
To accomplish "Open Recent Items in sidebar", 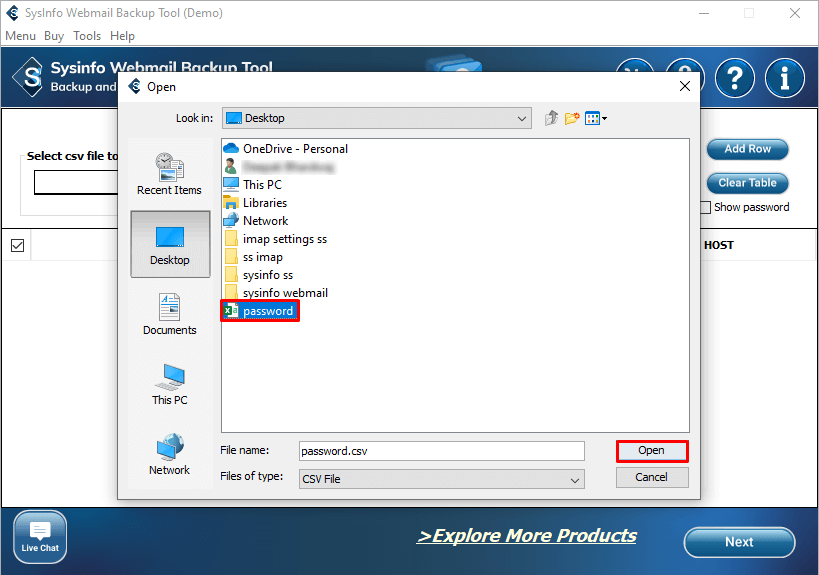I will tap(169, 174).
